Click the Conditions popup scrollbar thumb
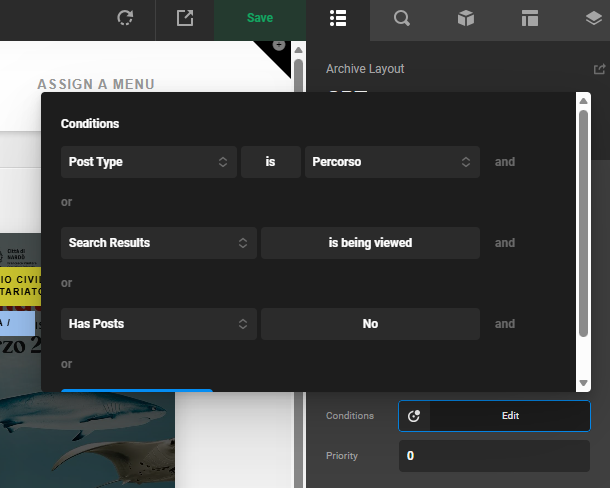Screen dimensions: 610x488 (583, 223)
